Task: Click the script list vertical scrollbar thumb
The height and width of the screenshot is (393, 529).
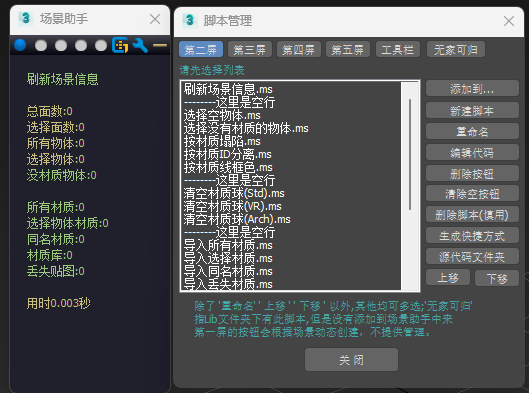Action: 410,155
